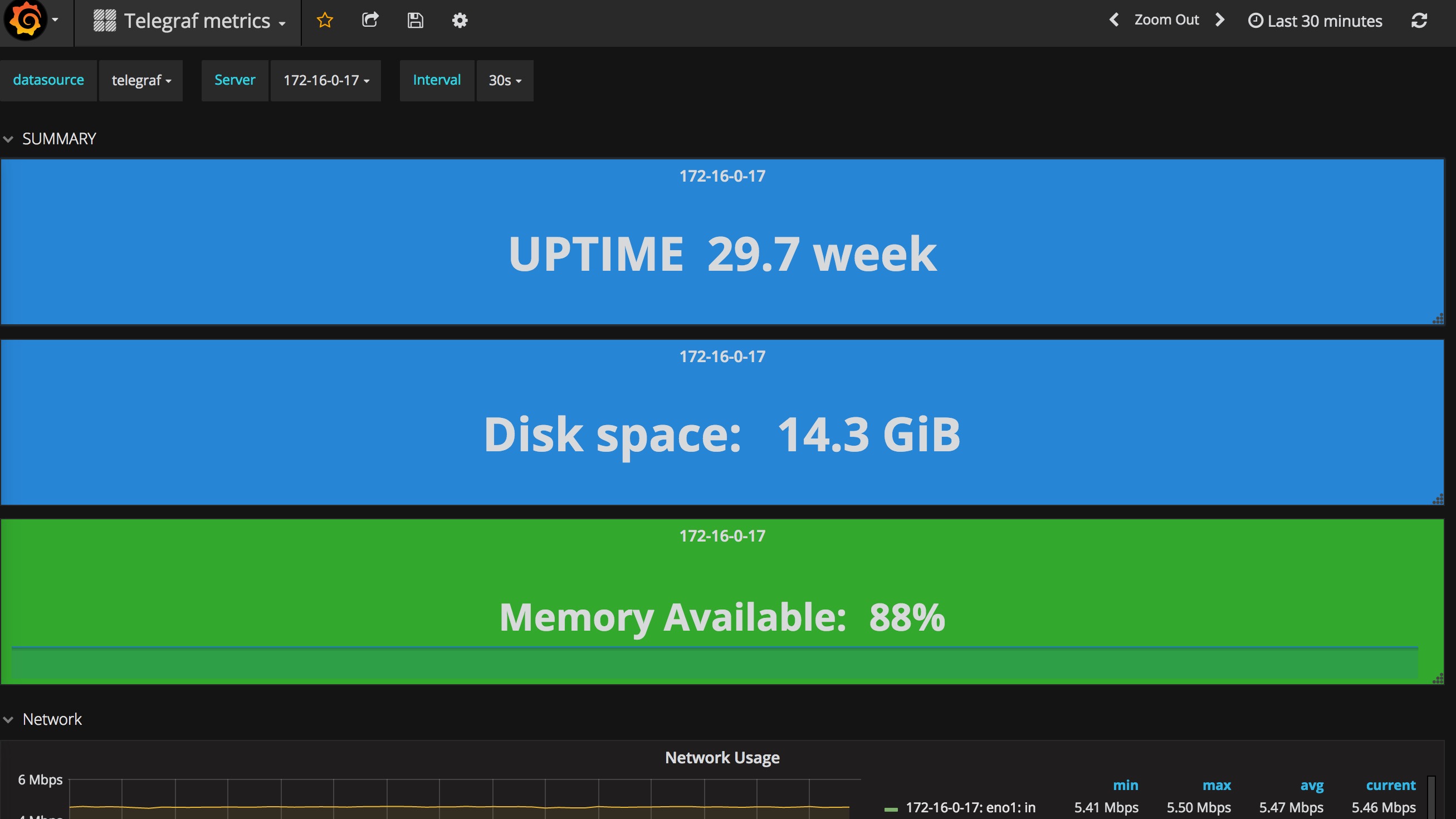The width and height of the screenshot is (1456, 819).
Task: Select the datasource tab
Action: pyautogui.click(x=49, y=79)
